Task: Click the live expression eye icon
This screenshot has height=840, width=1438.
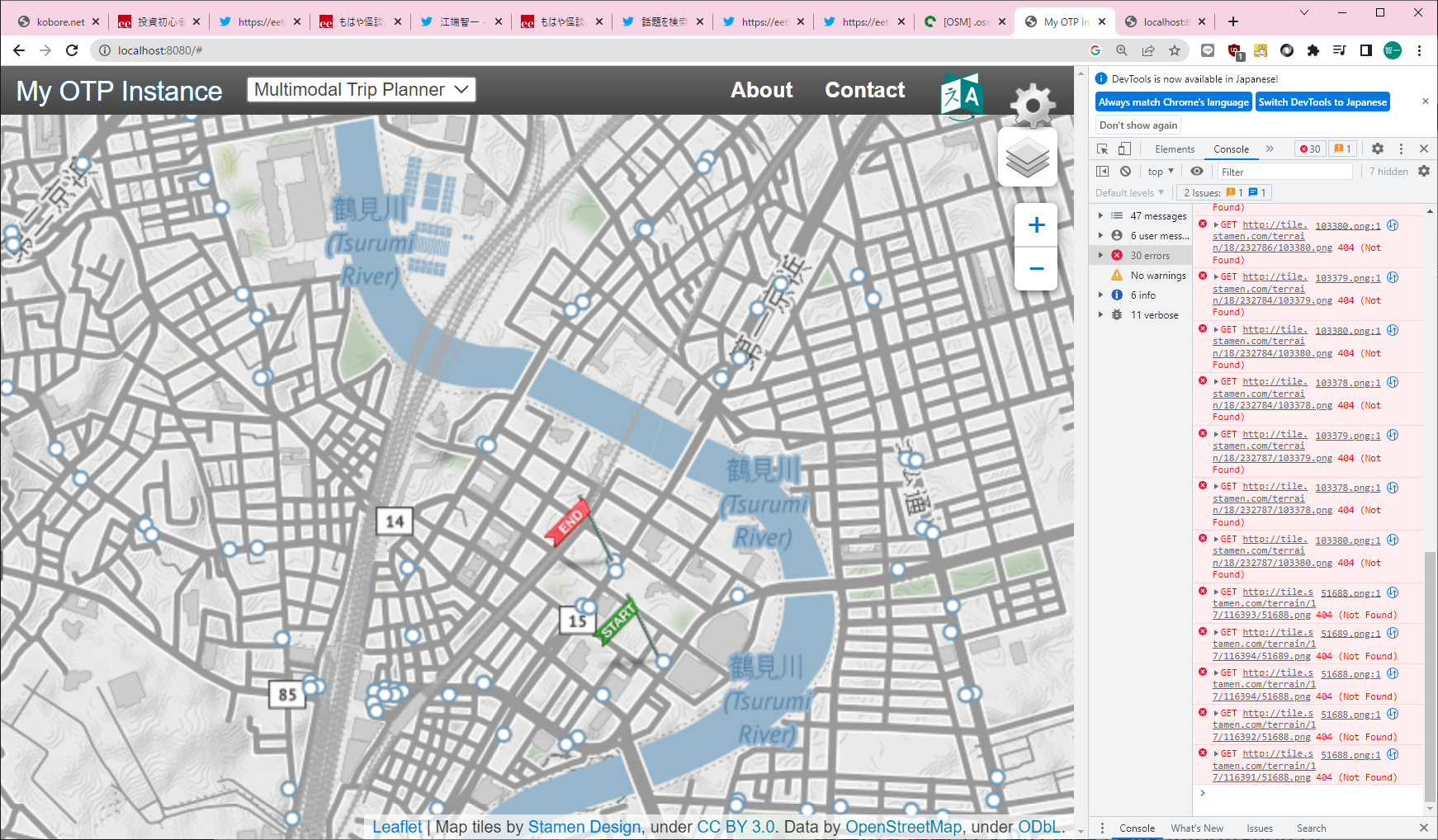Action: (1196, 172)
